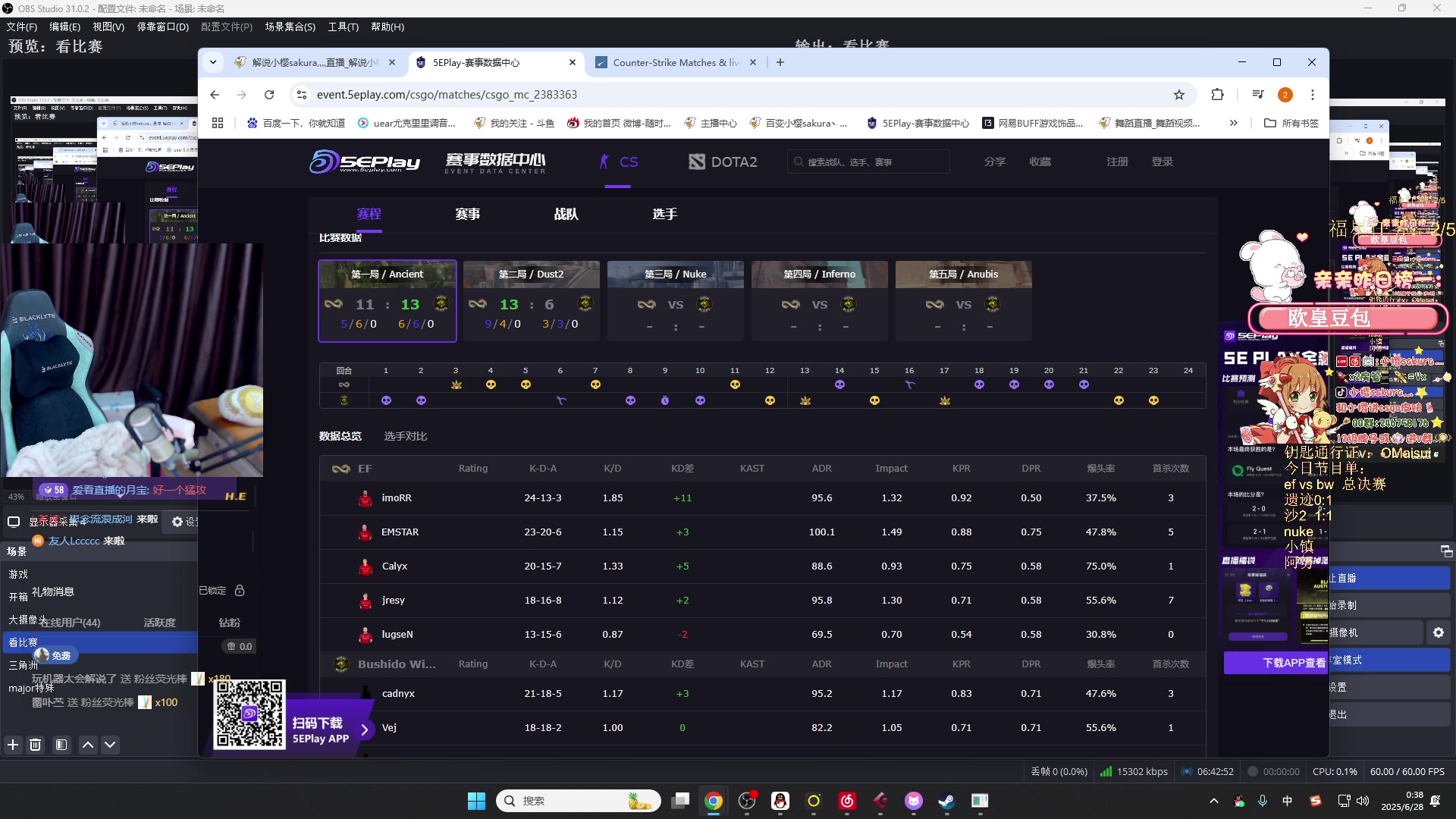View site information icon in address bar
The height and width of the screenshot is (819, 1456).
click(x=302, y=95)
